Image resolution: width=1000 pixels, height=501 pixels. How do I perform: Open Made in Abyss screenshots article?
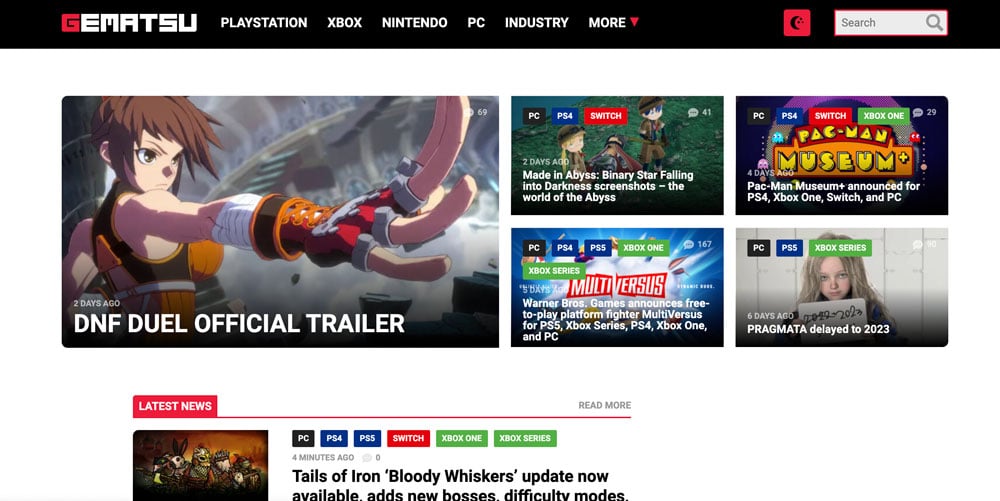[x=608, y=186]
